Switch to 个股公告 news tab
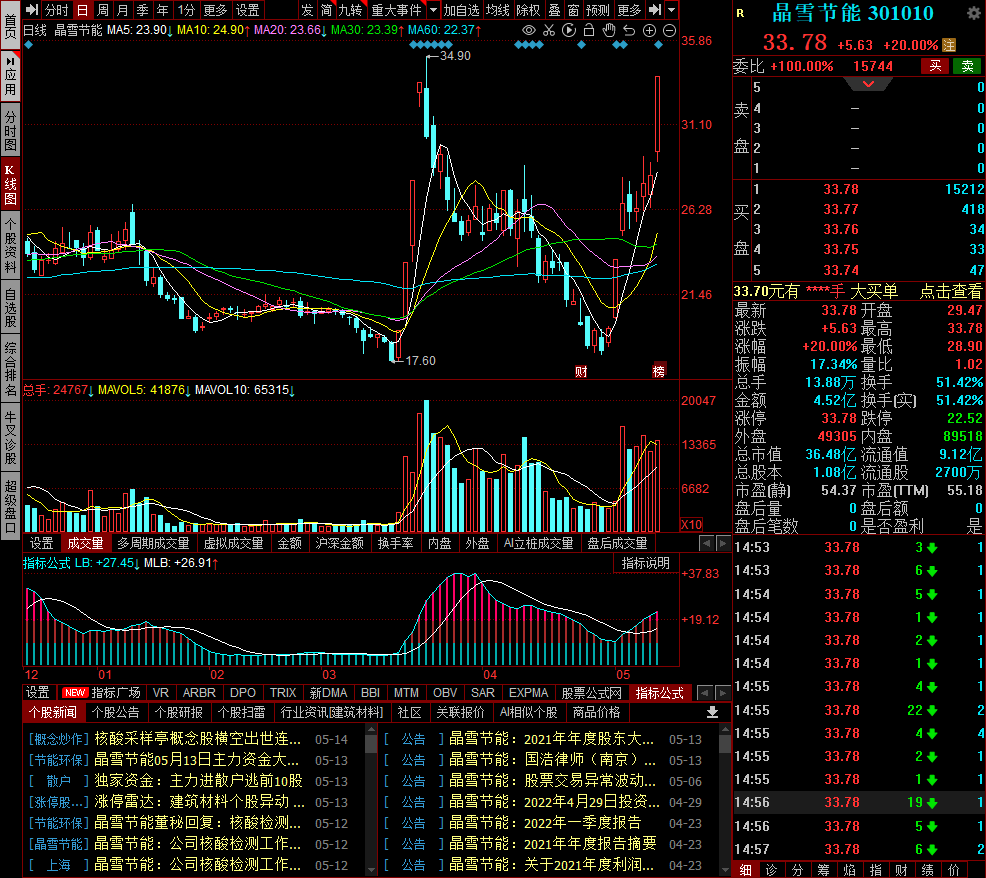Viewport: 986px width, 878px height. pos(115,712)
